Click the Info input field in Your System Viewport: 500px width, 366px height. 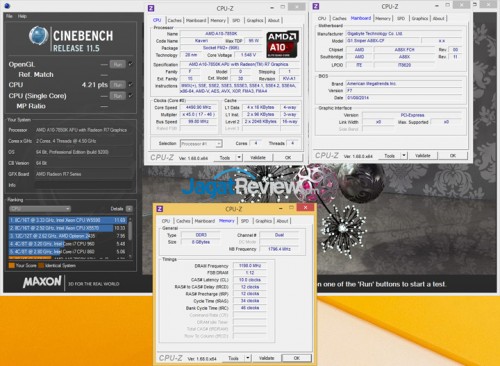83,185
